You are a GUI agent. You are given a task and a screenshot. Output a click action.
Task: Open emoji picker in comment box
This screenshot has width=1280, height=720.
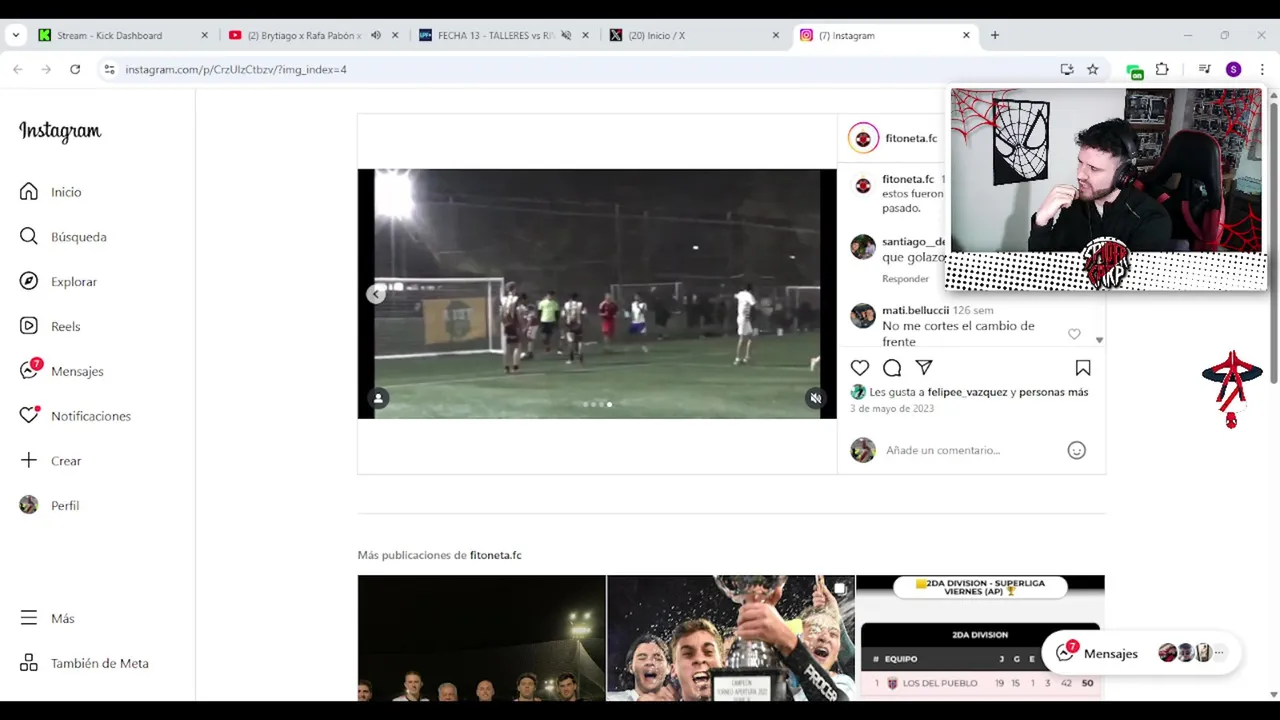click(1077, 450)
